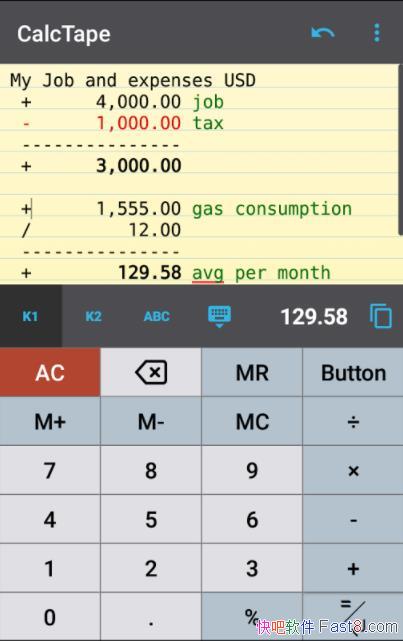
Task: Tap the backspace delete key
Action: coord(151,372)
